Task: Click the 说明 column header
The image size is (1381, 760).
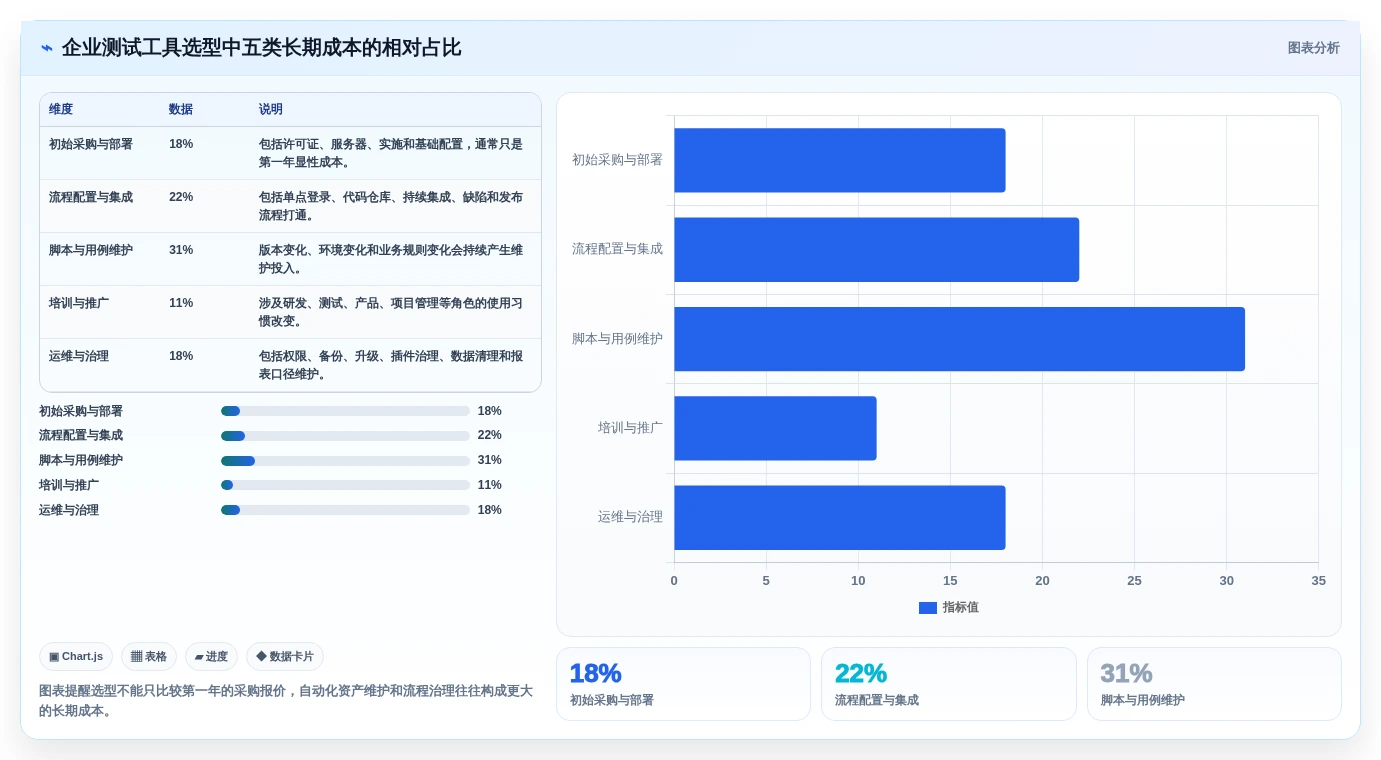Action: [x=271, y=109]
